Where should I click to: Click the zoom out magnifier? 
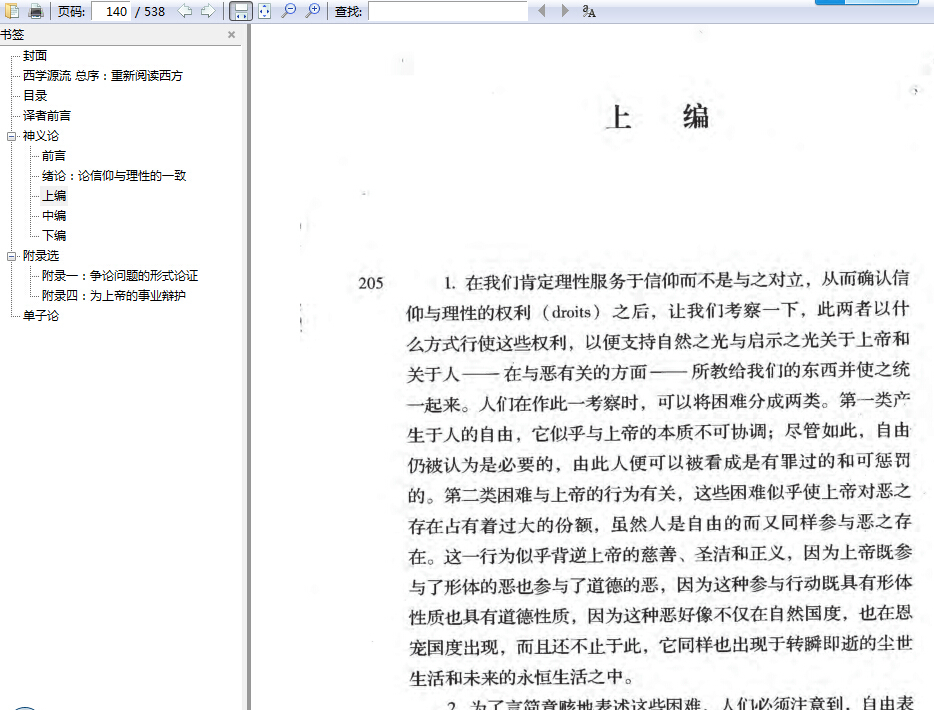click(x=288, y=11)
